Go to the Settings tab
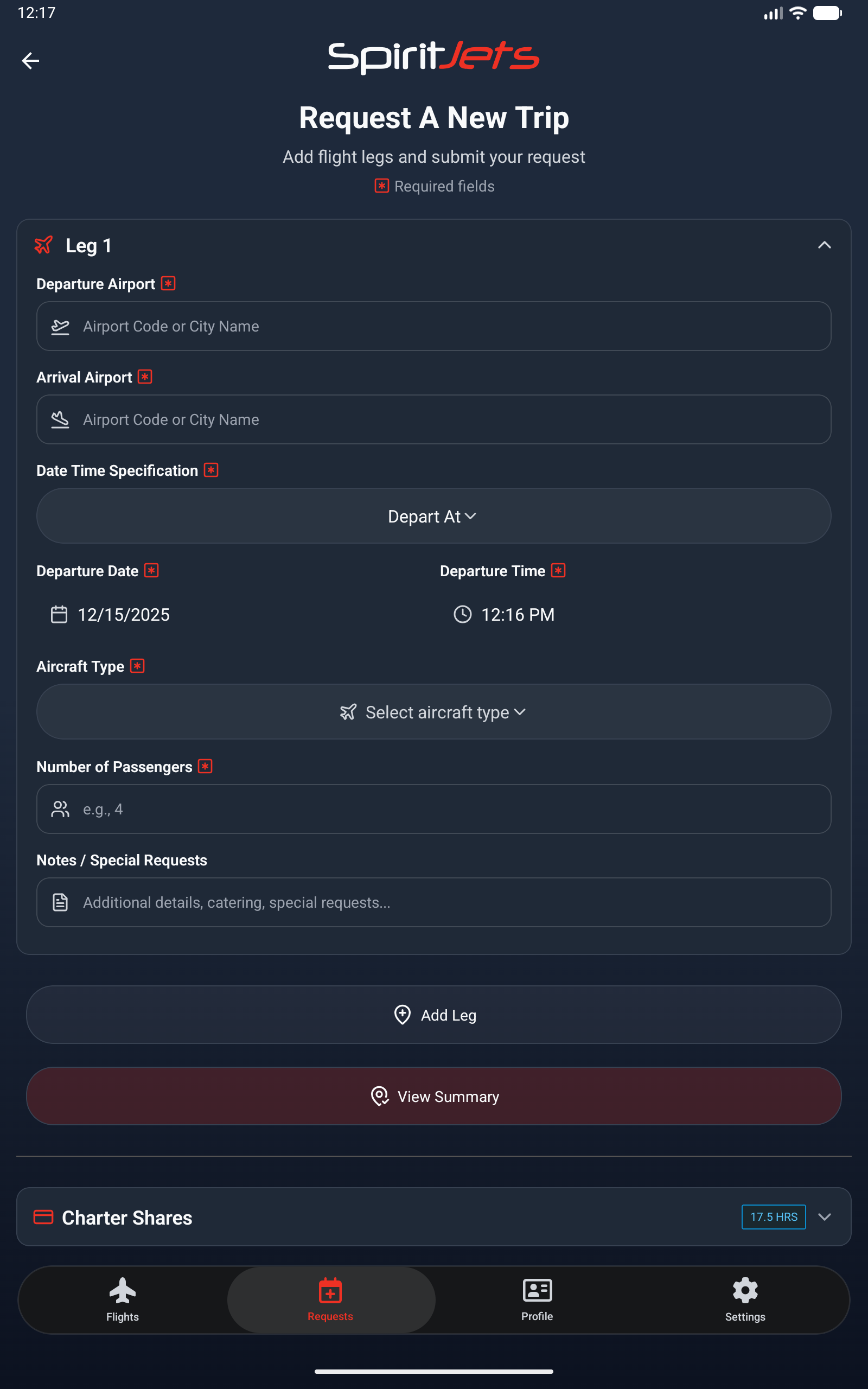Screen dimensions: 868x1389 coord(744,1299)
